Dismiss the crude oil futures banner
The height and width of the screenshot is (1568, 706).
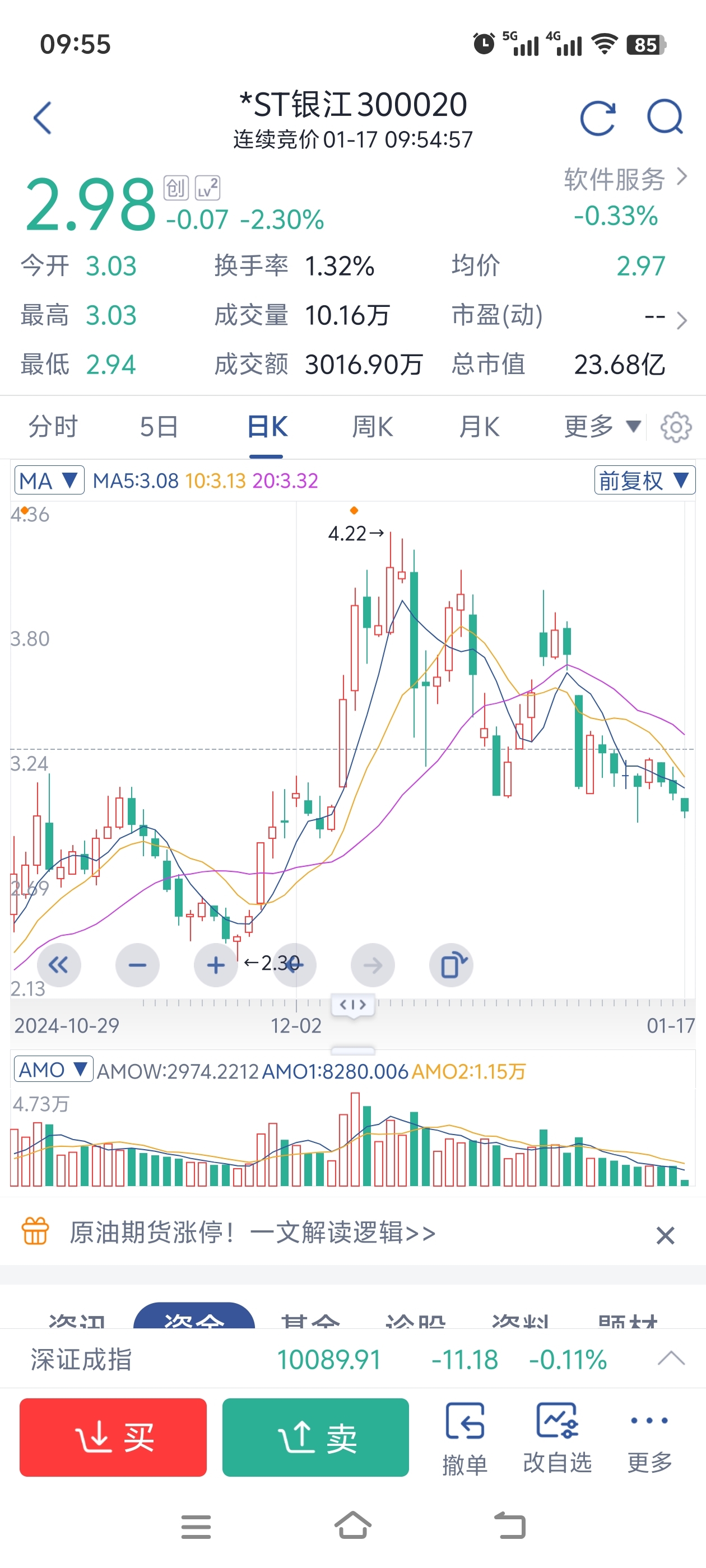tap(665, 1235)
